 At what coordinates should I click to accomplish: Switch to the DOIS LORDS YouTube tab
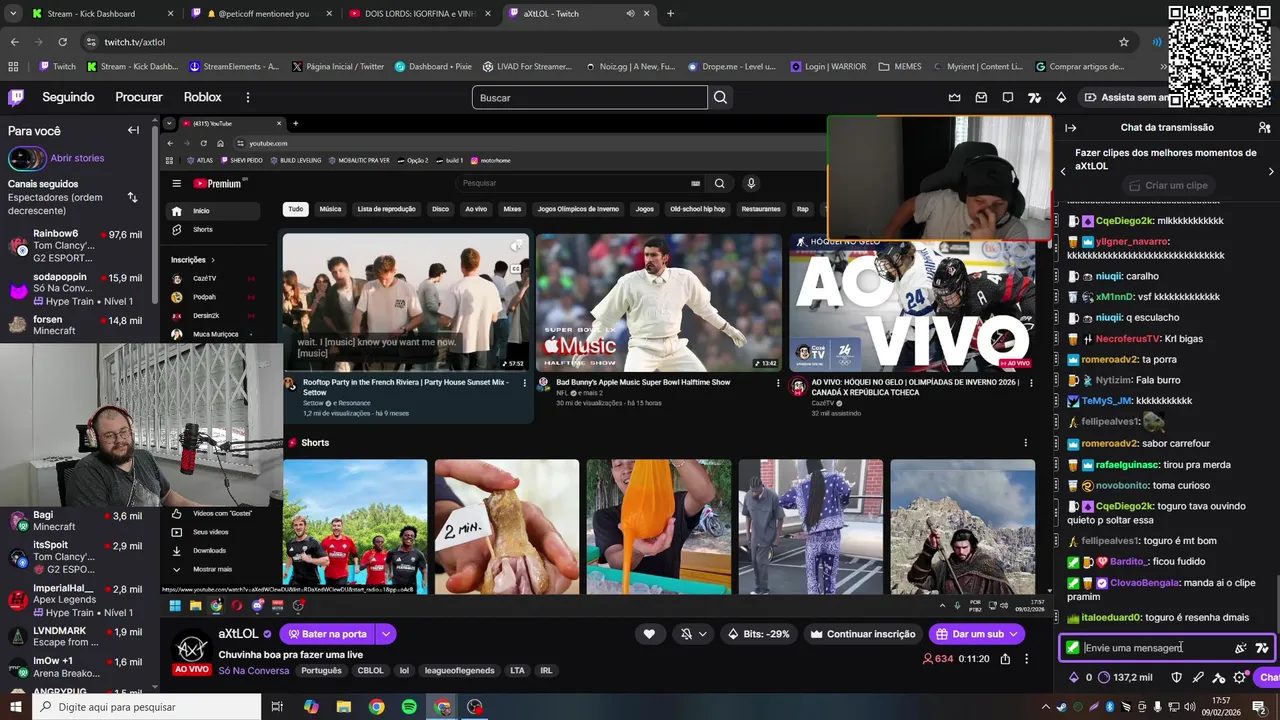coord(420,14)
